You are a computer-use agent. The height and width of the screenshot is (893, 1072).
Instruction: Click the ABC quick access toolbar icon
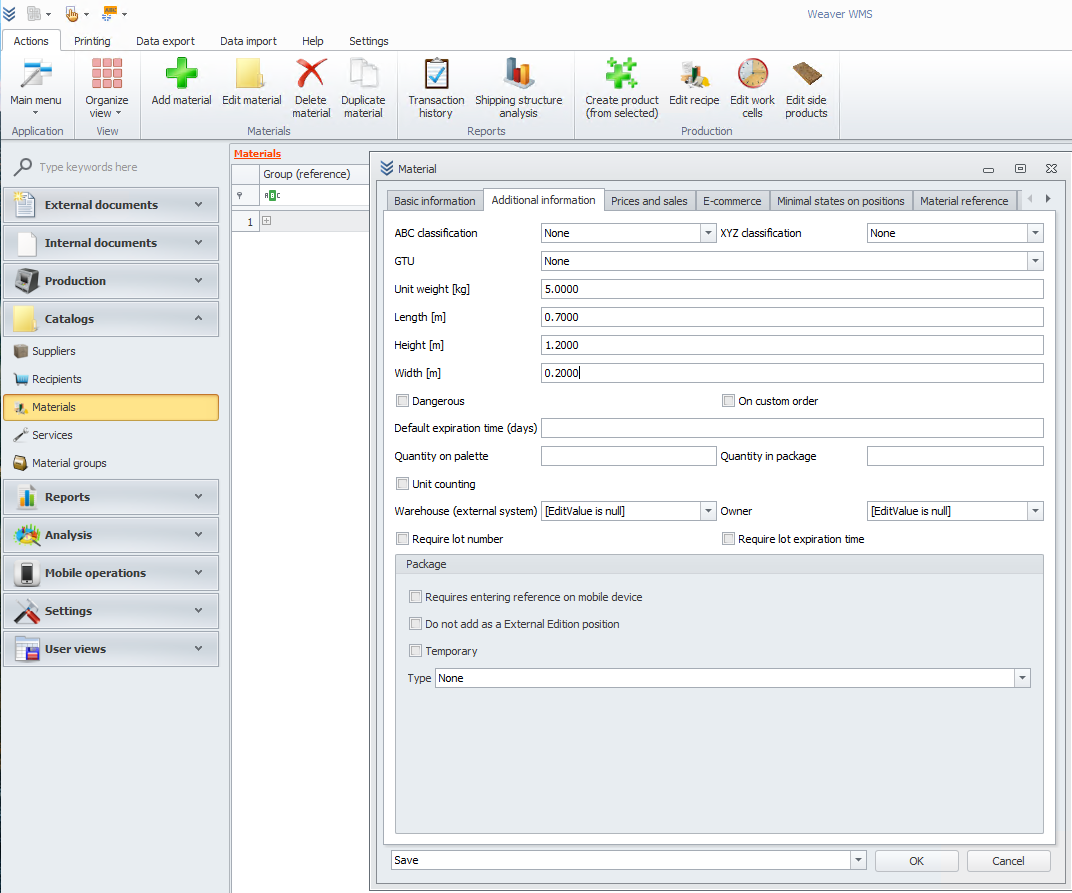[109, 14]
